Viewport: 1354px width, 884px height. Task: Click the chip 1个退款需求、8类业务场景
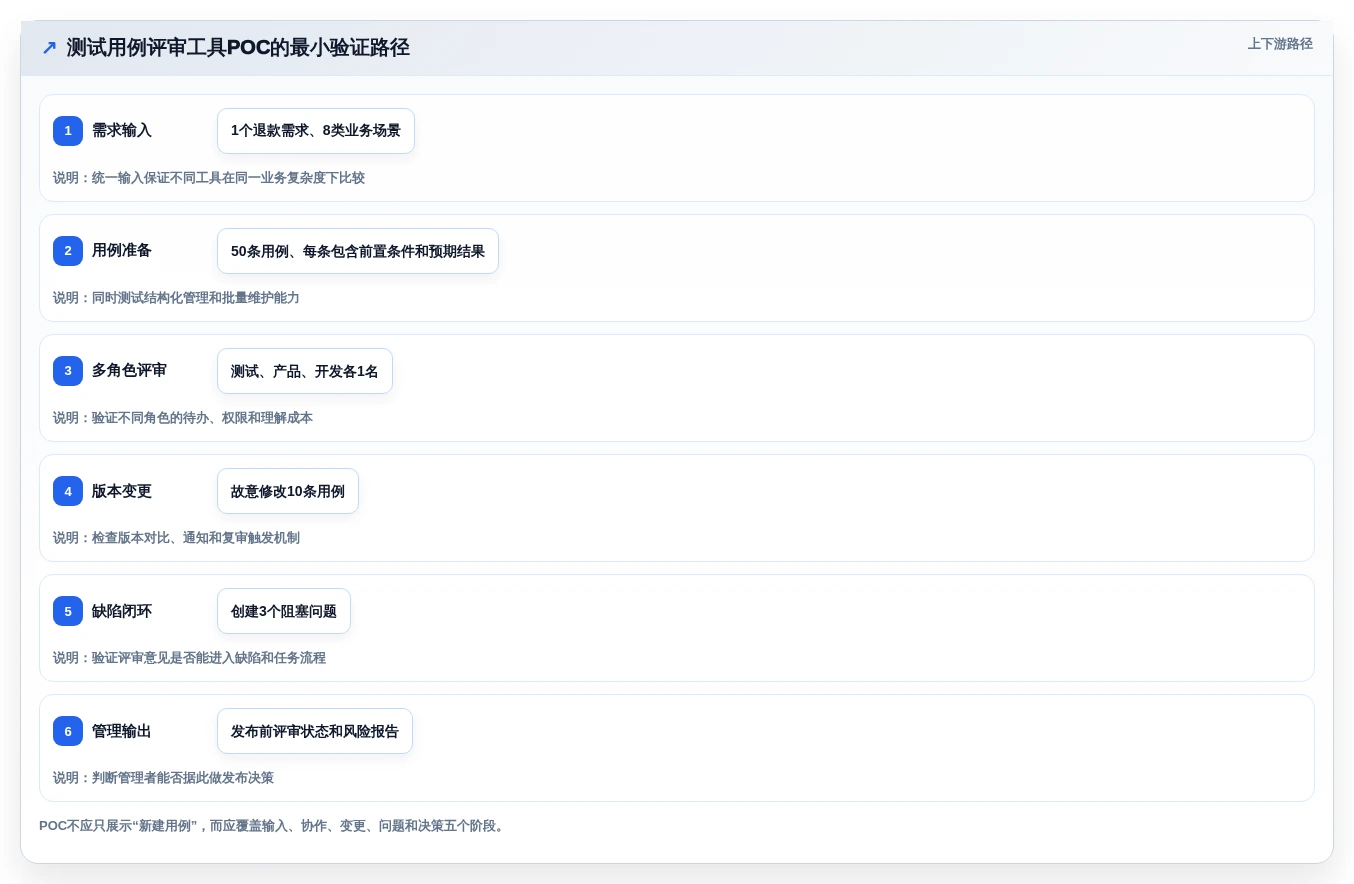(x=316, y=131)
